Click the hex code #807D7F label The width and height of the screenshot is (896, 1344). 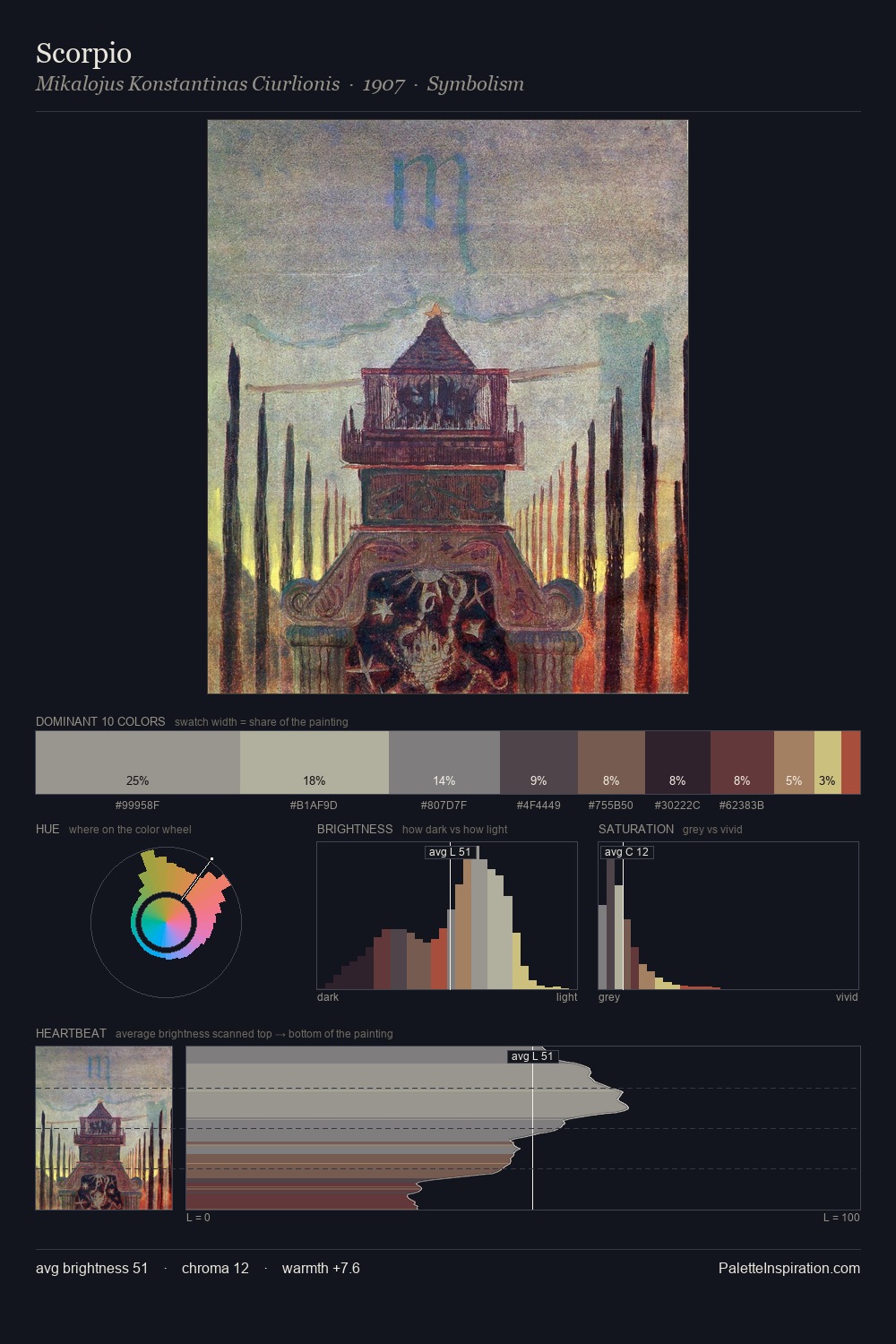click(444, 806)
